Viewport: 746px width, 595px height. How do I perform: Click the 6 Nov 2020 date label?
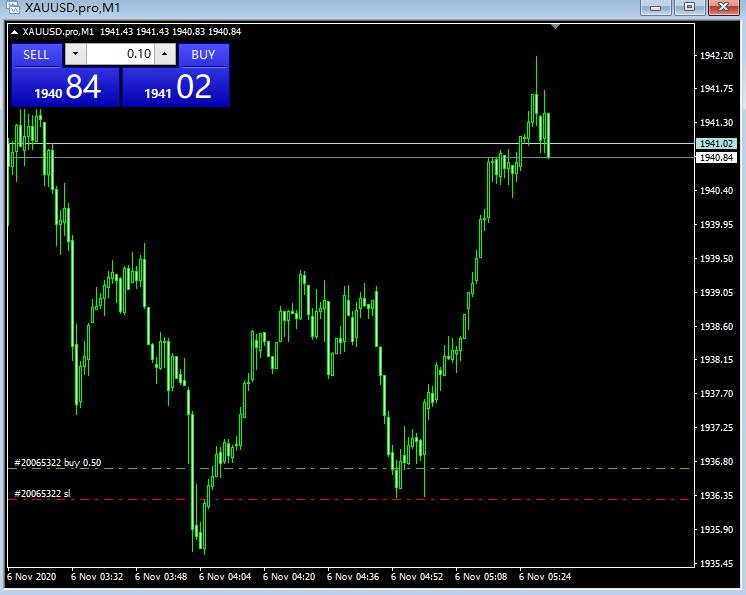(x=31, y=576)
